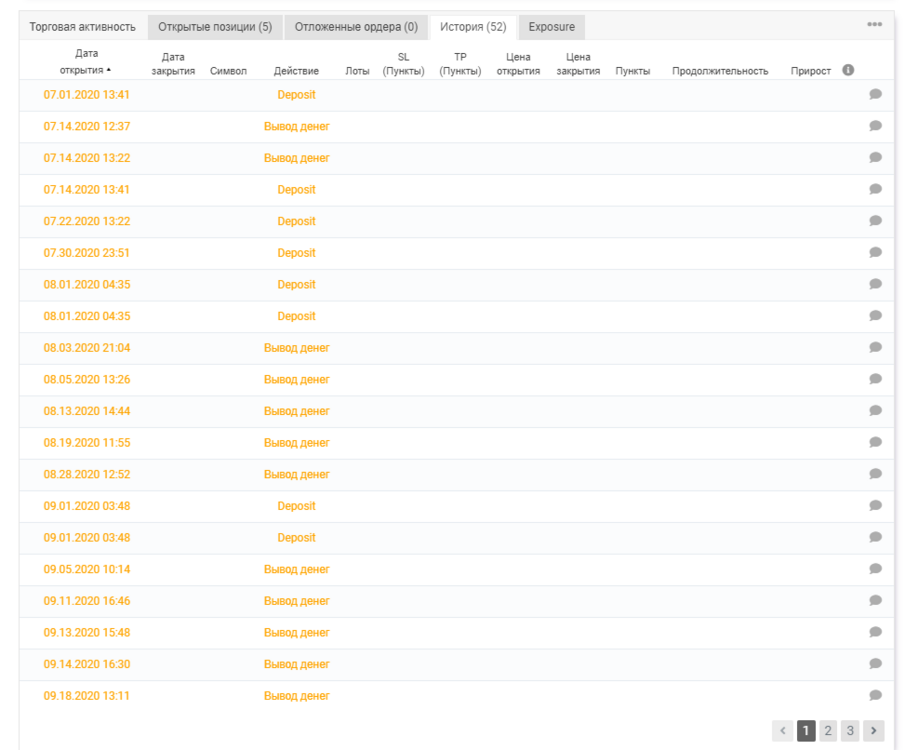Open comment icon for 09.11.2020 16:46 row

point(875,600)
